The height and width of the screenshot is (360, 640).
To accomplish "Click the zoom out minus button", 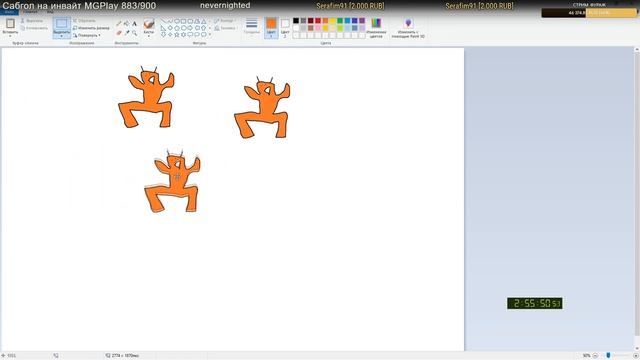I will 595,356.
